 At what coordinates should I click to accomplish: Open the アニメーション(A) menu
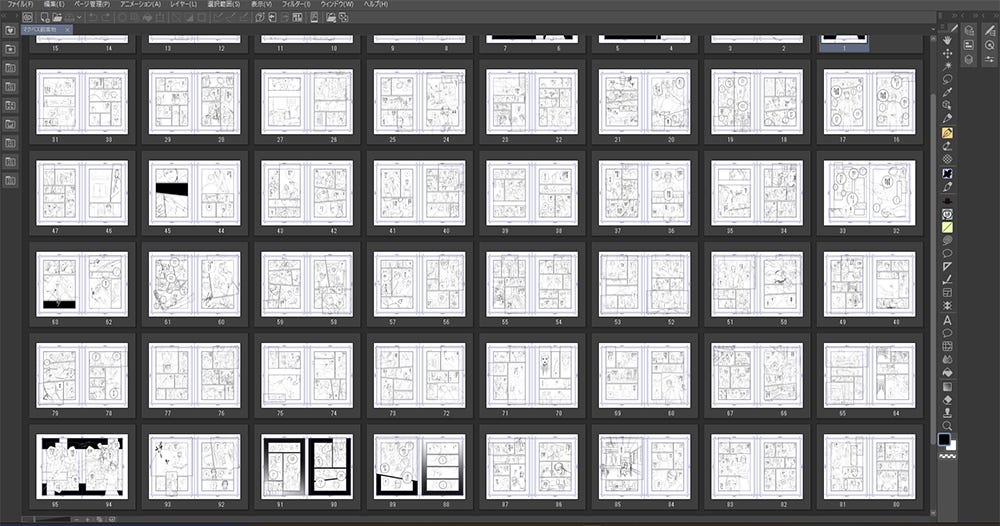140,4
